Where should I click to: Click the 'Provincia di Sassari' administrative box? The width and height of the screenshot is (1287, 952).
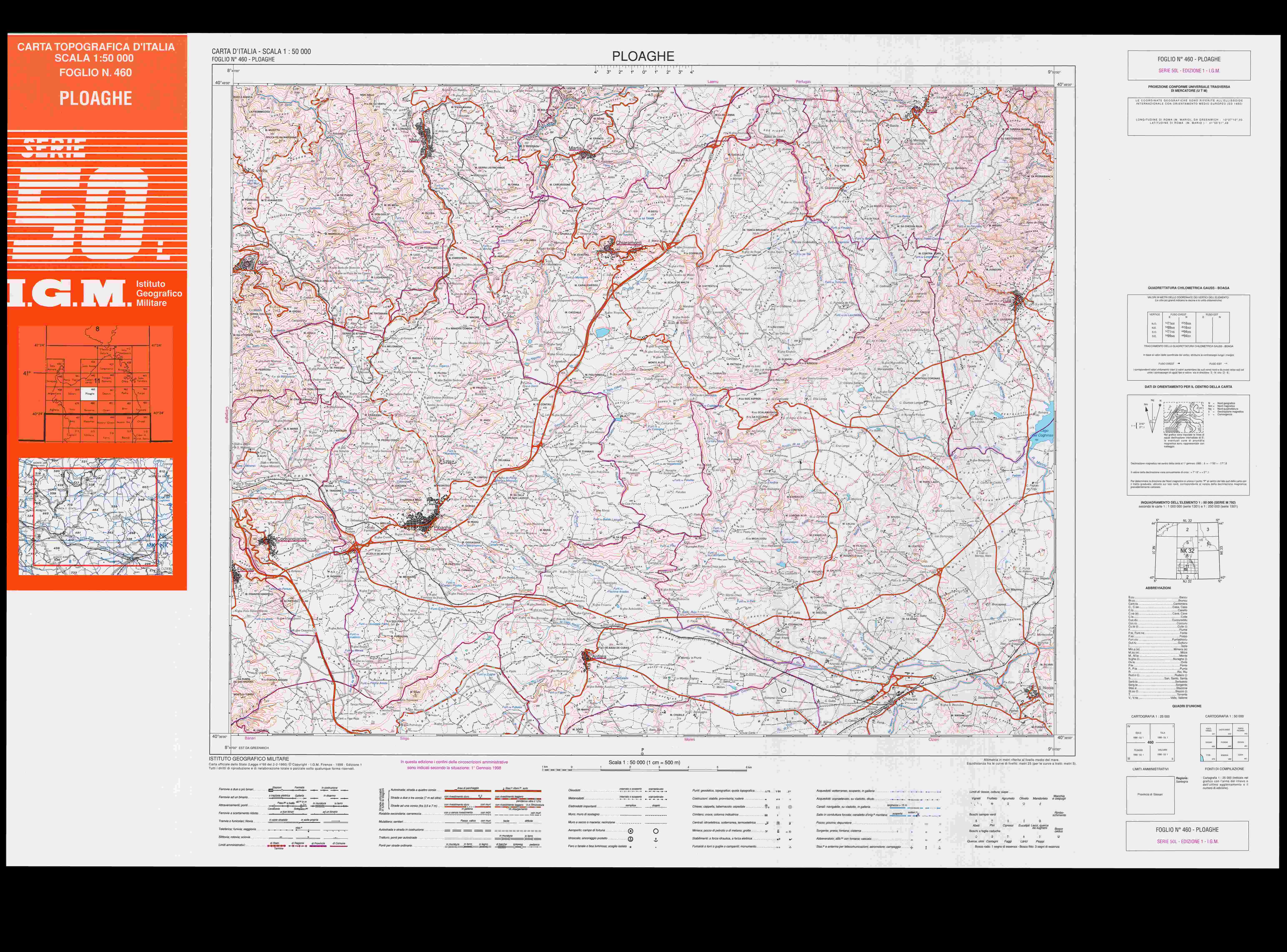1150,795
